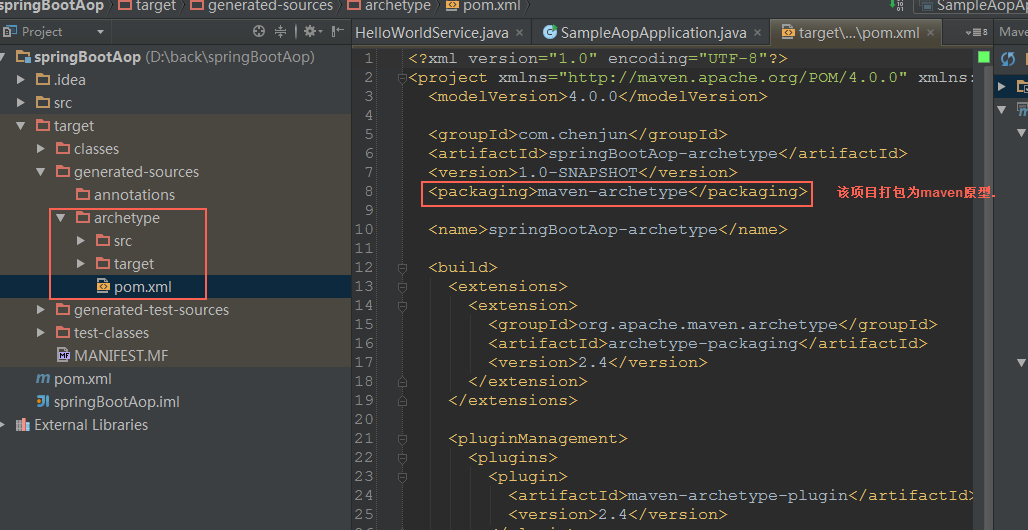Expand the test-classes folder
The width and height of the screenshot is (1028, 530).
coord(41,333)
